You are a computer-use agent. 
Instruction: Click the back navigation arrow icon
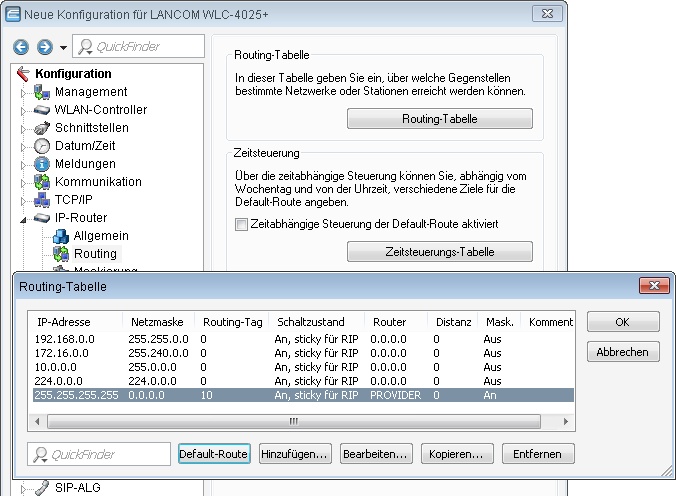click(22, 47)
